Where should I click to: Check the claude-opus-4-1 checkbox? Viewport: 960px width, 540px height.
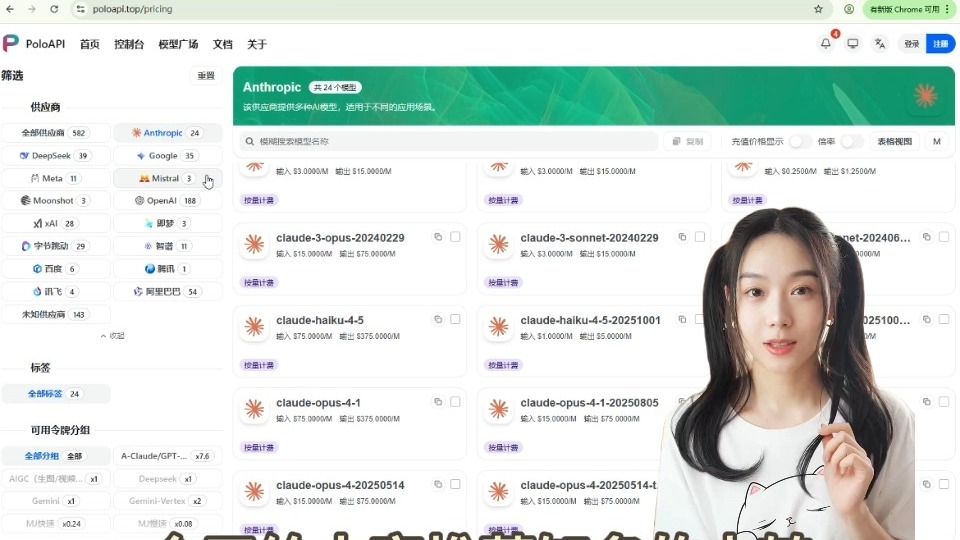[x=455, y=402]
